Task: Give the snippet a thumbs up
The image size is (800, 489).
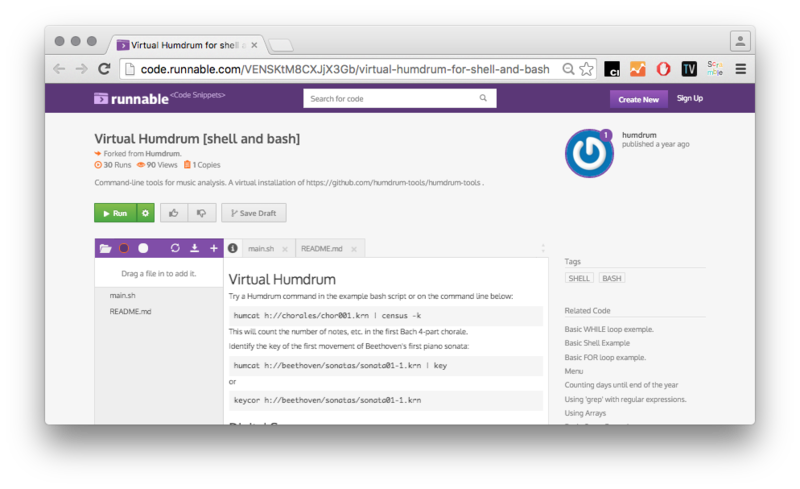Action: [x=174, y=213]
